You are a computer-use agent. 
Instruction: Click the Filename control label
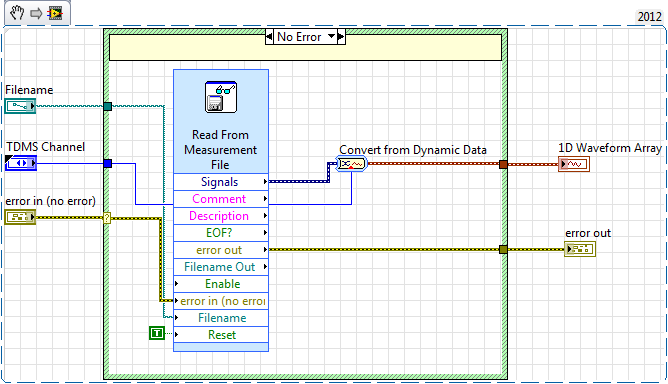(x=29, y=90)
